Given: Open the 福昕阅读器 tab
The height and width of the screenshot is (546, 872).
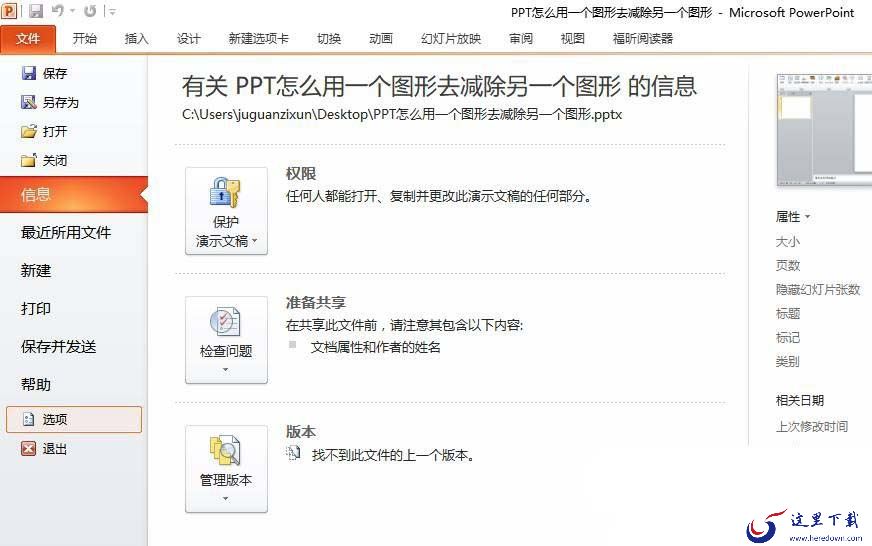Looking at the screenshot, I should [643, 38].
